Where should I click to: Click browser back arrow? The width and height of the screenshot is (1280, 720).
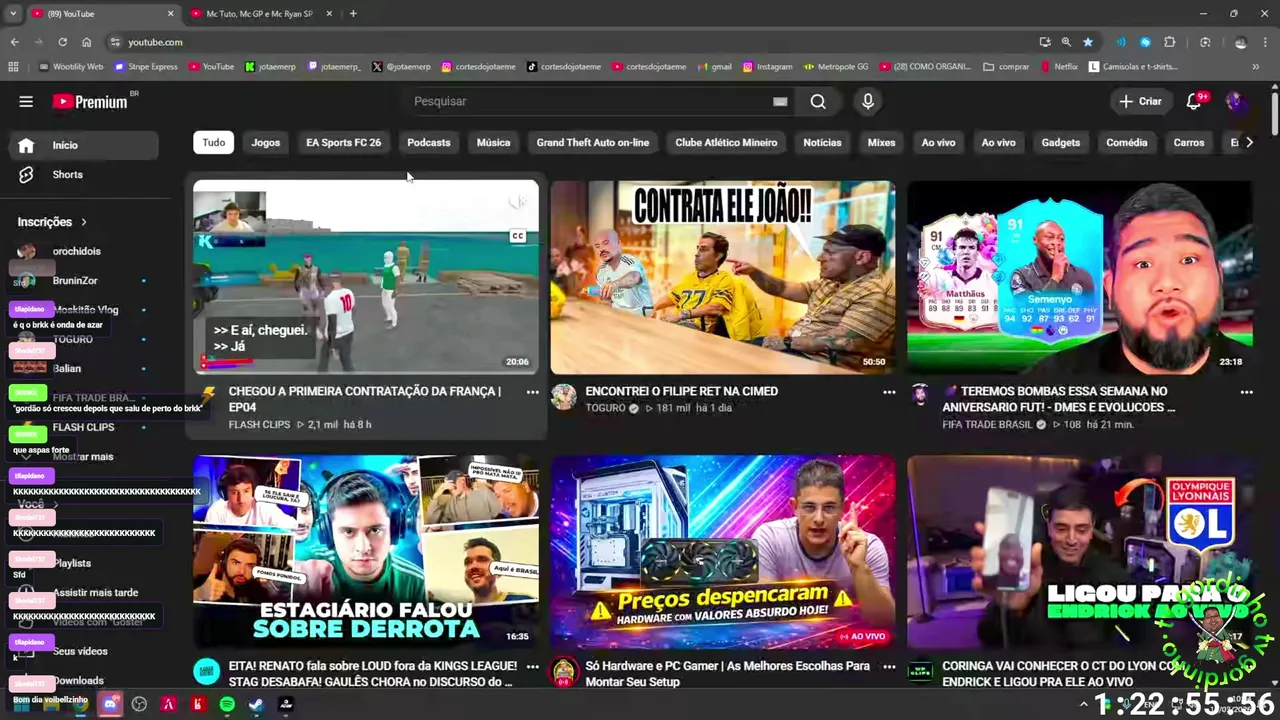click(x=14, y=42)
